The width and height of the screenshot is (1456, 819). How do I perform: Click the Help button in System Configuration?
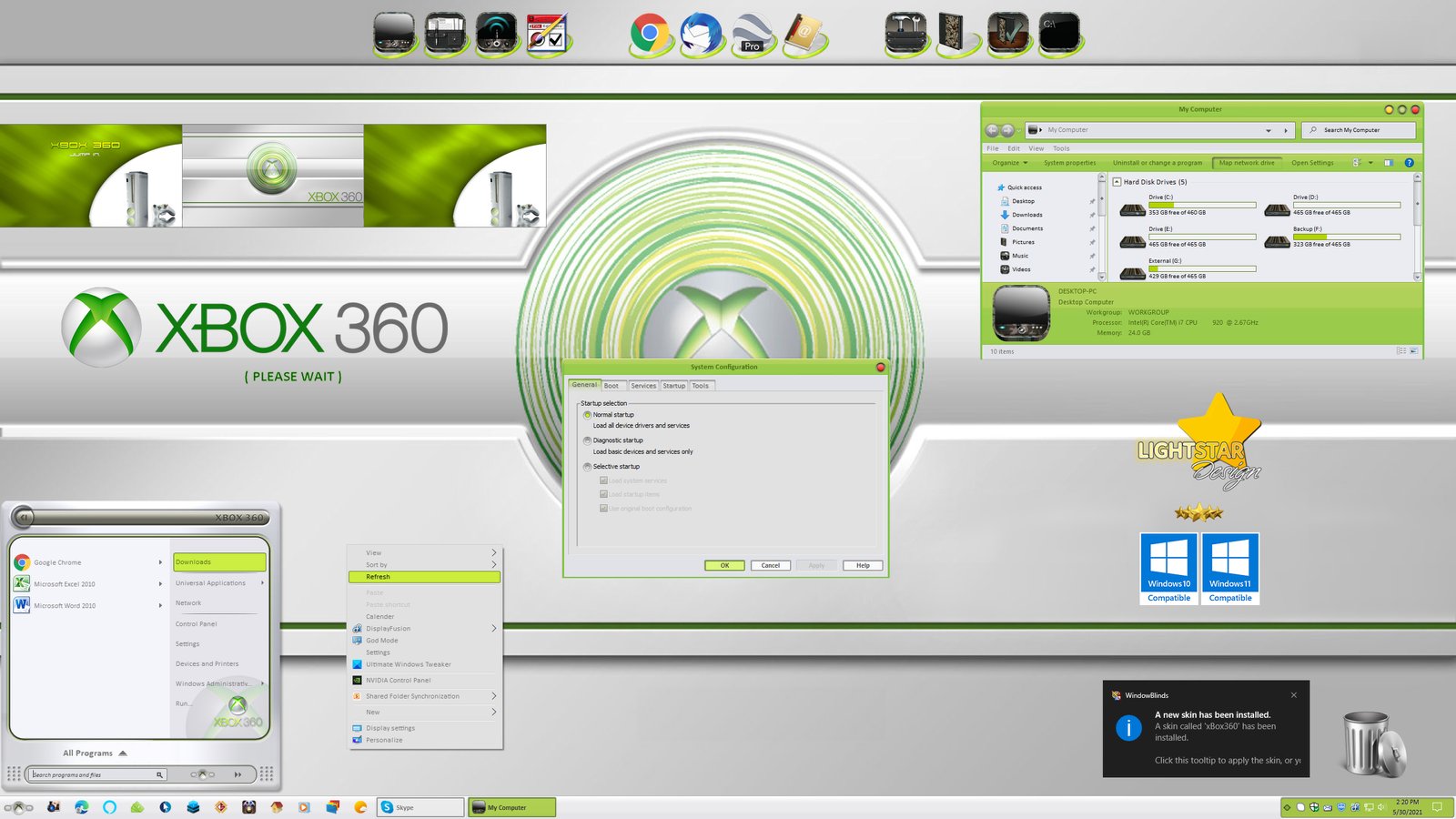coord(863,566)
